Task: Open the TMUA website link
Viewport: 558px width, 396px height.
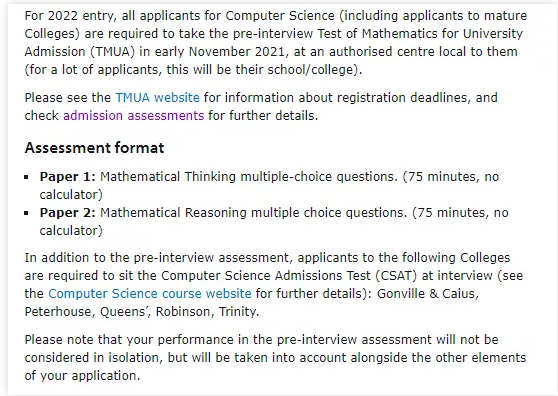Action: (x=157, y=97)
